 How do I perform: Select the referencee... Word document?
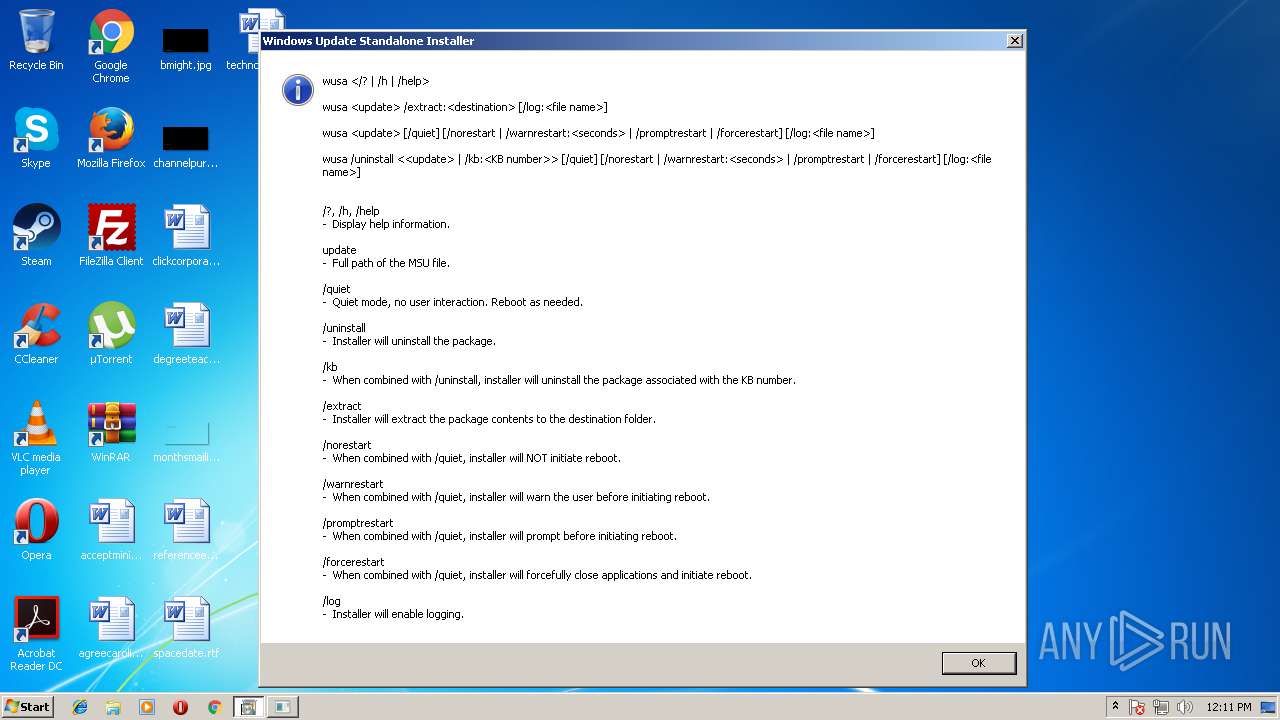[x=186, y=530]
